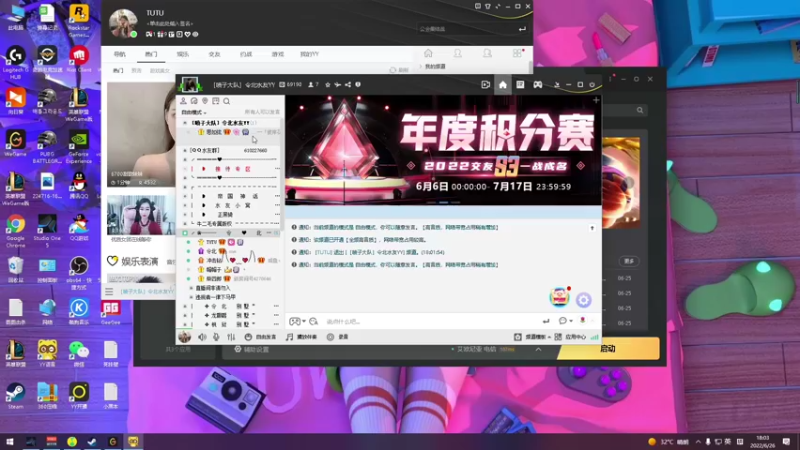Open the purple gear floating icon in chat
Screen dimensions: 800x450
[x=584, y=300]
